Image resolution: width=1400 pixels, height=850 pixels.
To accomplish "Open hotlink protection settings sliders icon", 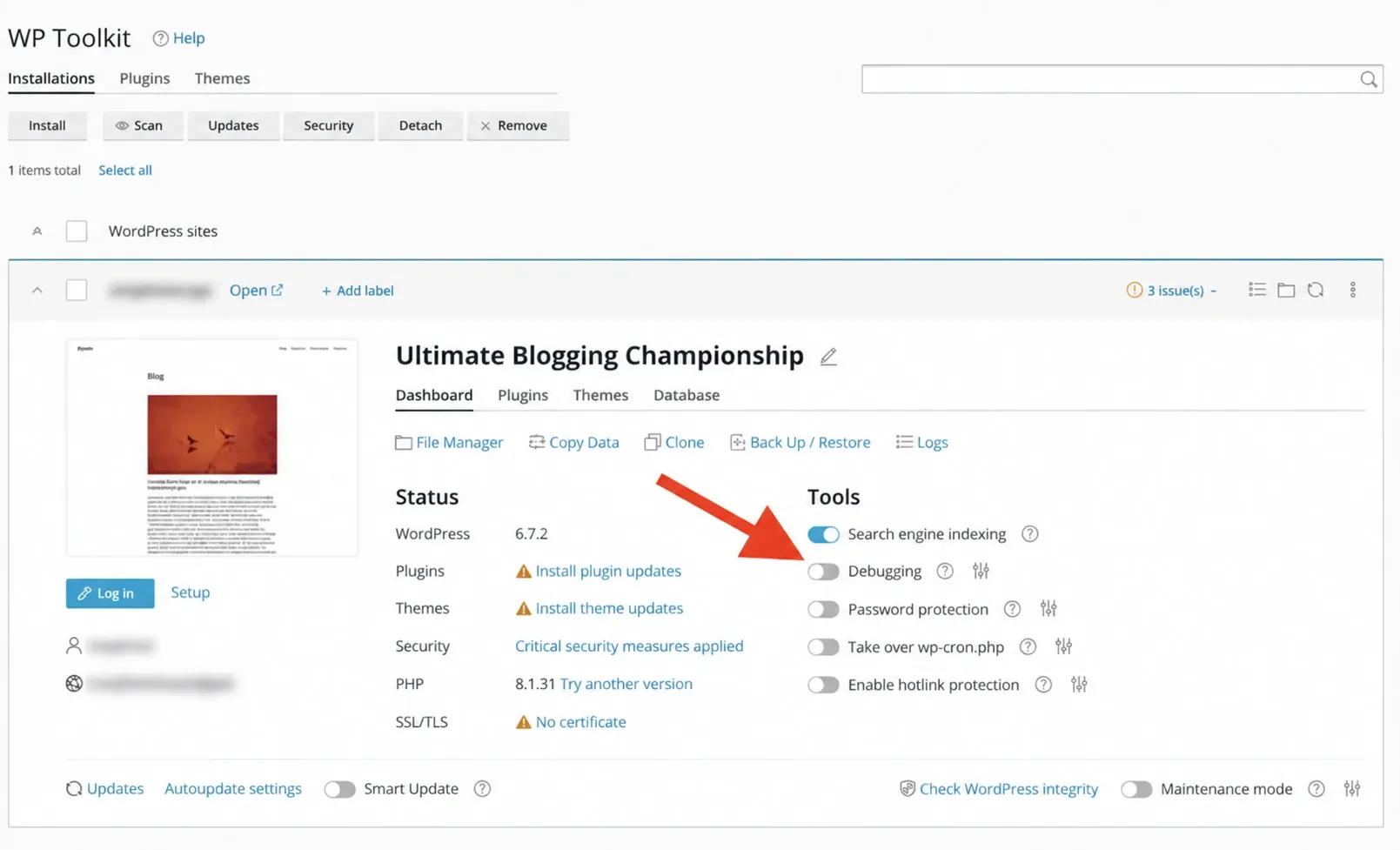I will click(x=1079, y=684).
